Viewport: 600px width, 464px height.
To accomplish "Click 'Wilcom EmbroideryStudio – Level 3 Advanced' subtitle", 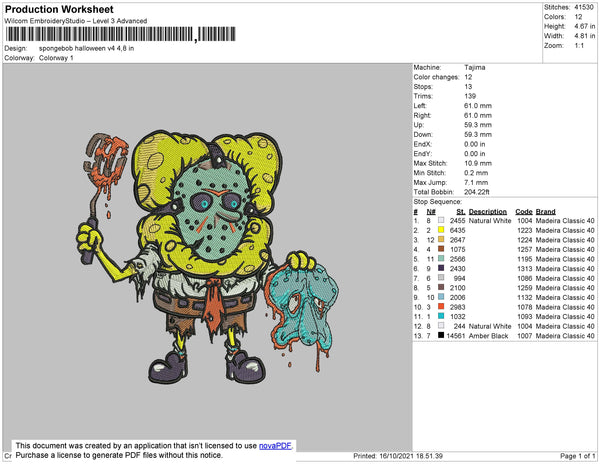I will (x=75, y=21).
